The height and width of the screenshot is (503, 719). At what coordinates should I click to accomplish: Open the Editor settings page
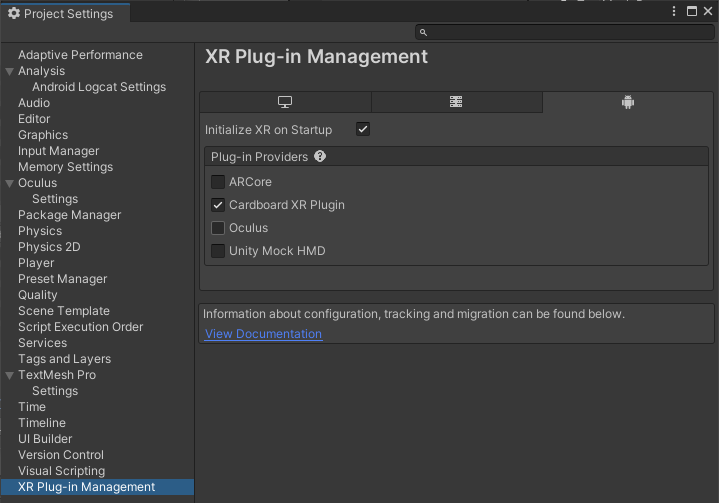click(x=34, y=119)
